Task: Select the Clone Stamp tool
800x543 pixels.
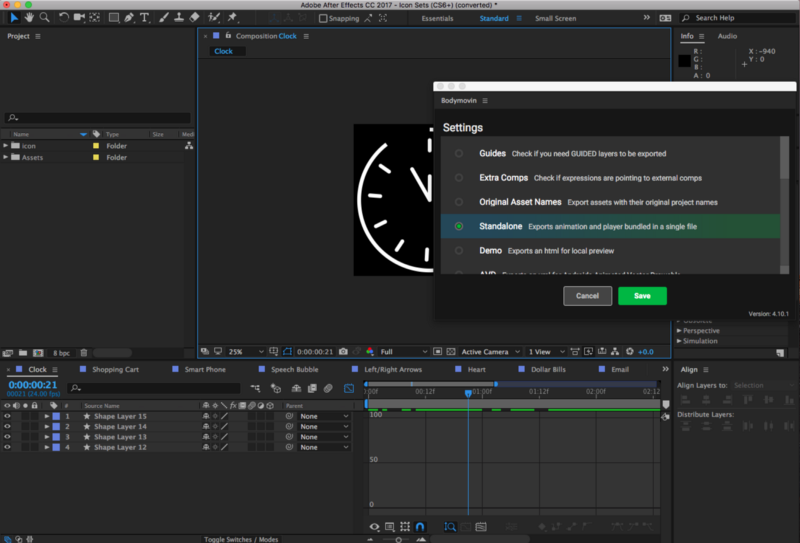Action: click(x=179, y=18)
